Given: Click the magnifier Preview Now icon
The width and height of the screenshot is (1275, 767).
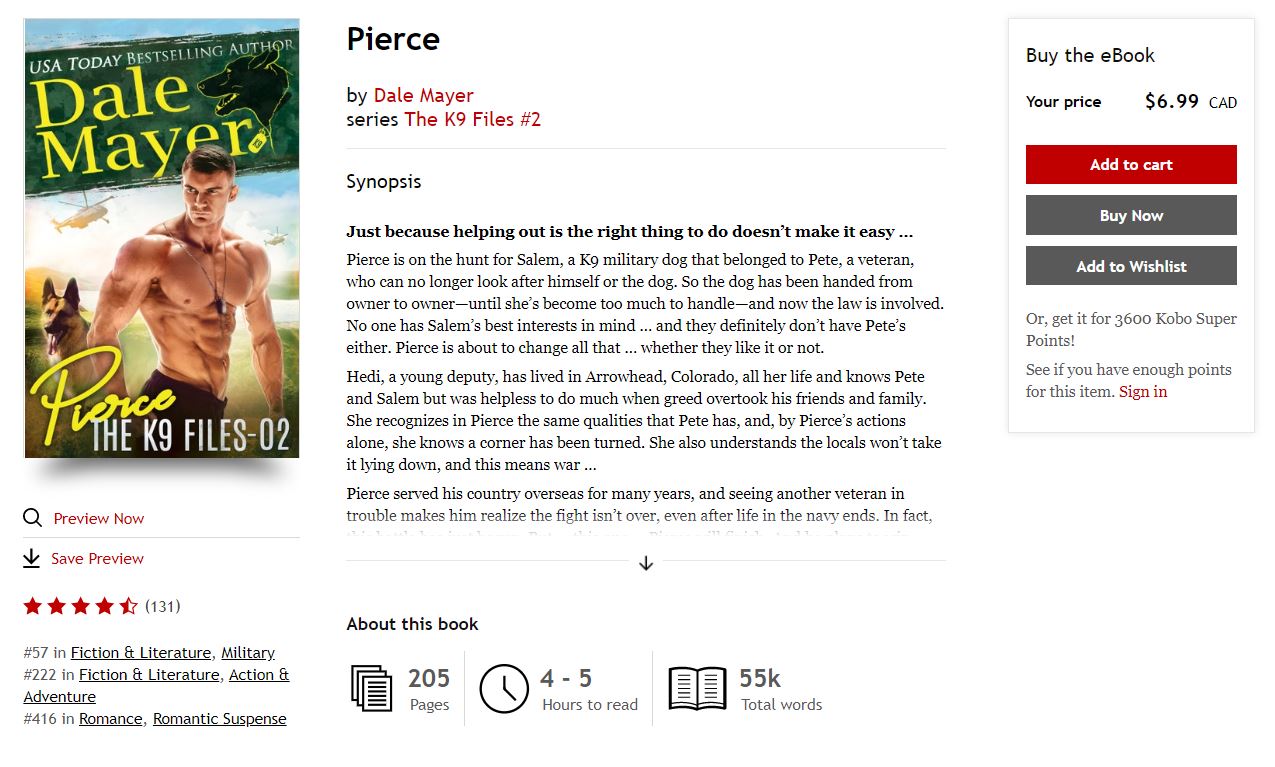Looking at the screenshot, I should (x=32, y=518).
